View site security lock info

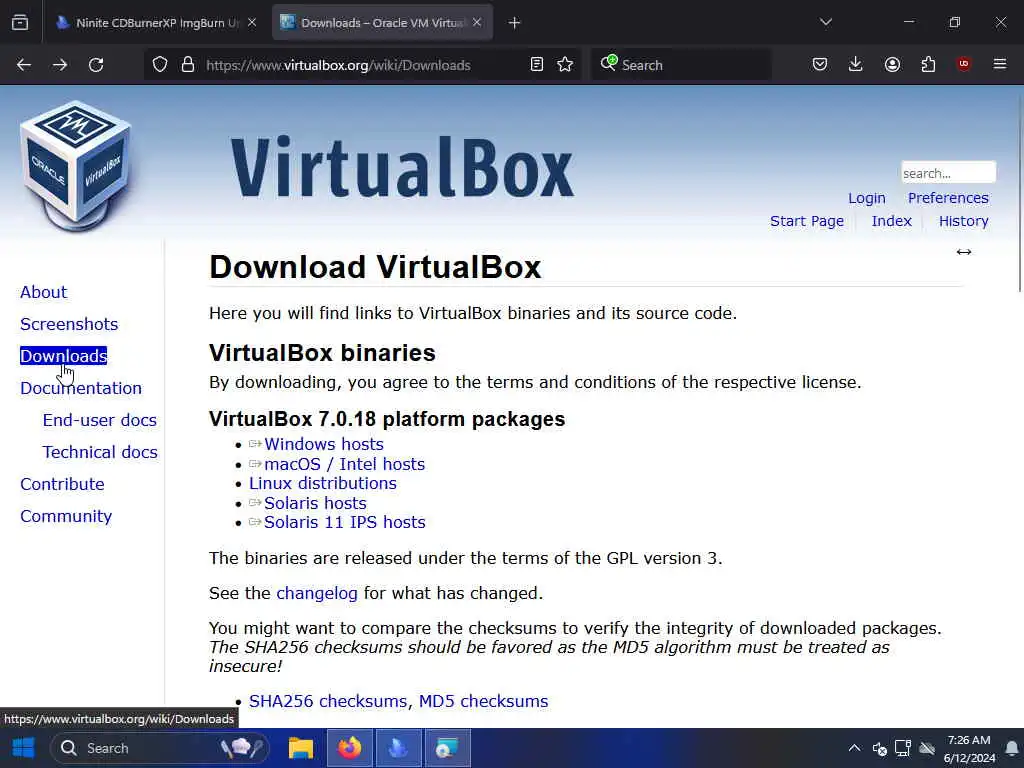(188, 65)
